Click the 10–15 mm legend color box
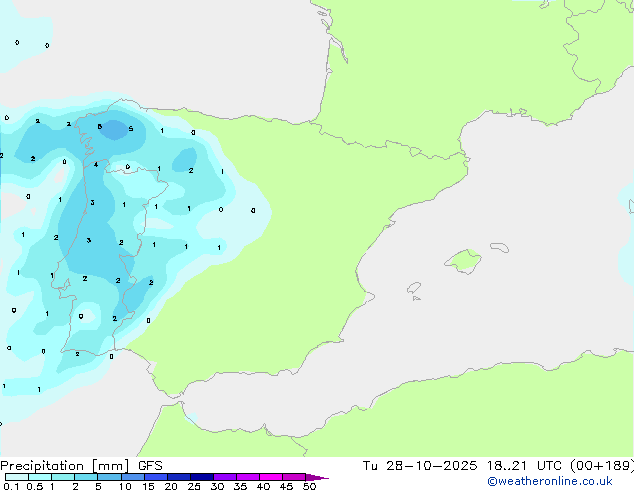Viewport: 634px width, 490px height. pos(133,477)
